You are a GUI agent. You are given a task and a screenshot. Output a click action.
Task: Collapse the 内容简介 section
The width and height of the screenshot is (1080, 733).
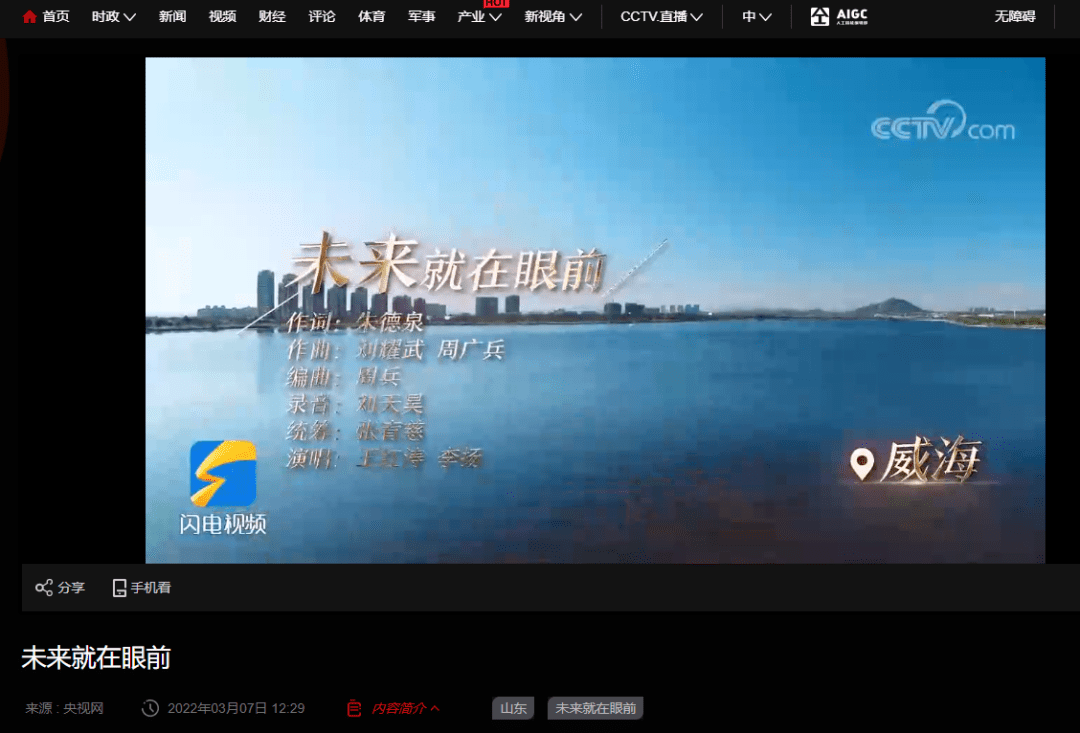pyautogui.click(x=406, y=708)
